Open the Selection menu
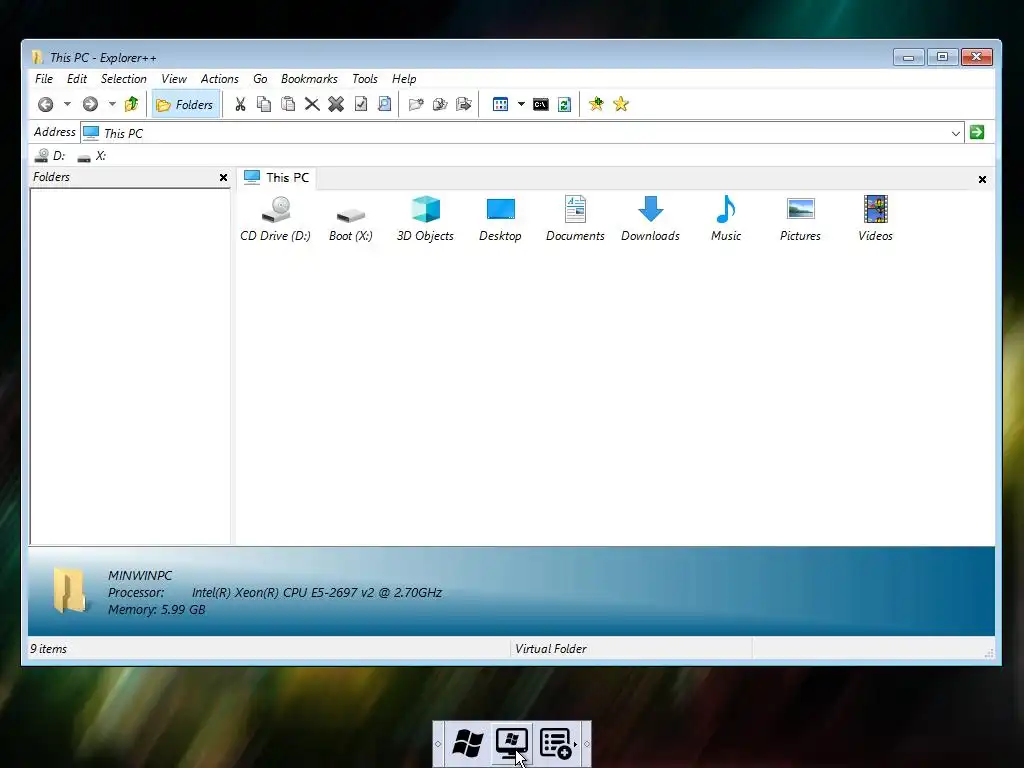 coord(123,79)
